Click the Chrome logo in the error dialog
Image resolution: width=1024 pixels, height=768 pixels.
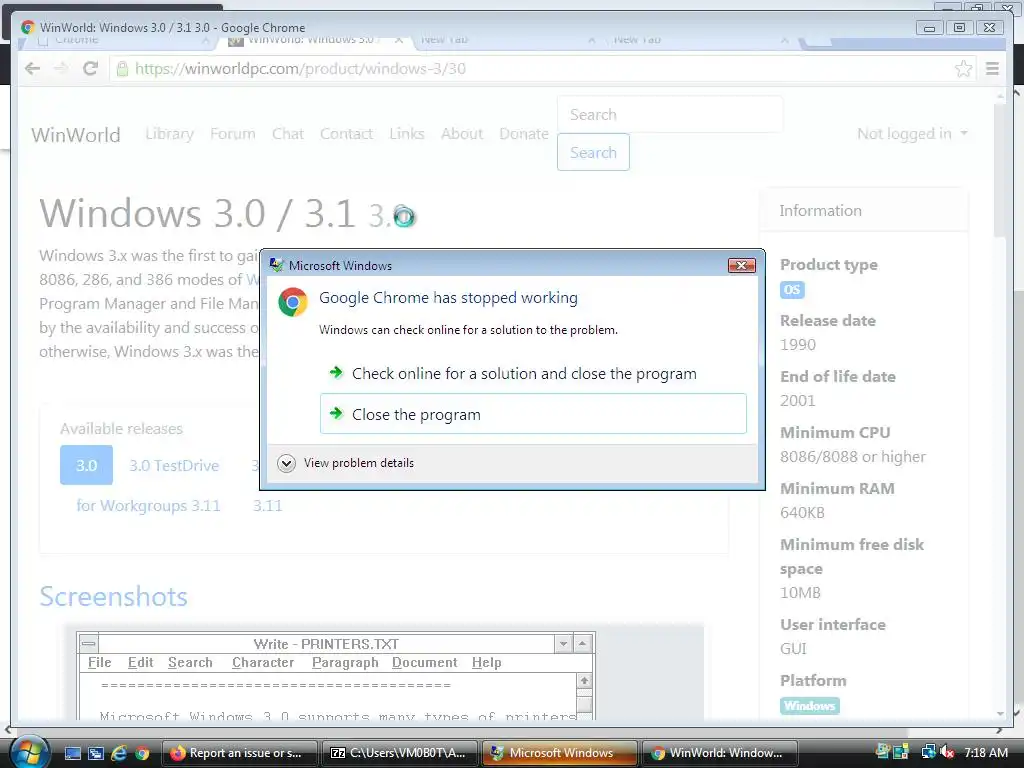click(x=293, y=302)
